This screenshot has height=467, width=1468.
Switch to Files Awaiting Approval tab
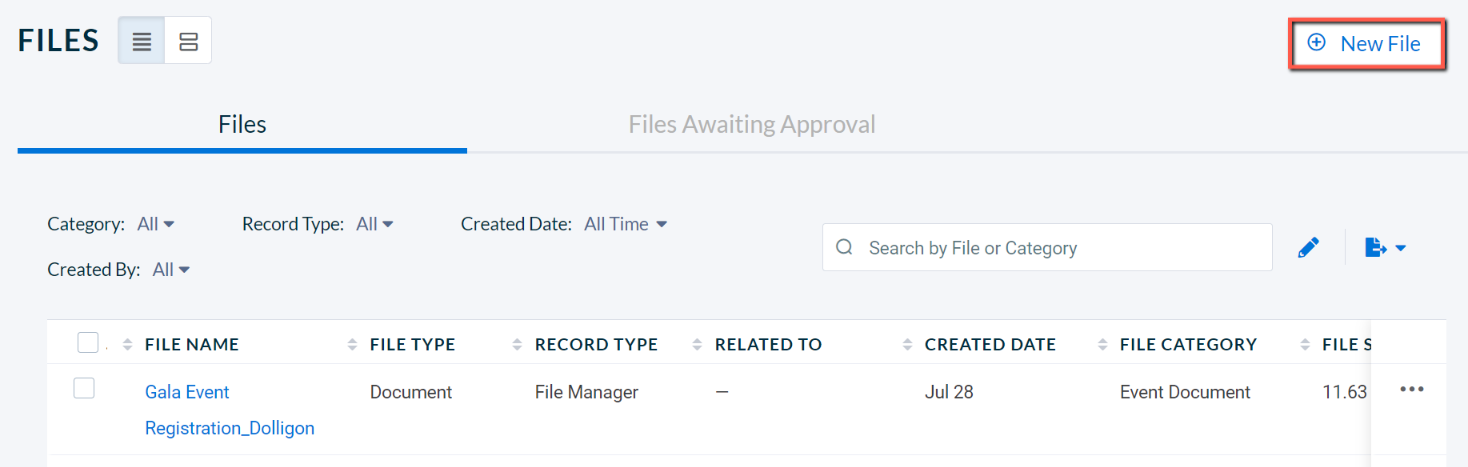752,125
